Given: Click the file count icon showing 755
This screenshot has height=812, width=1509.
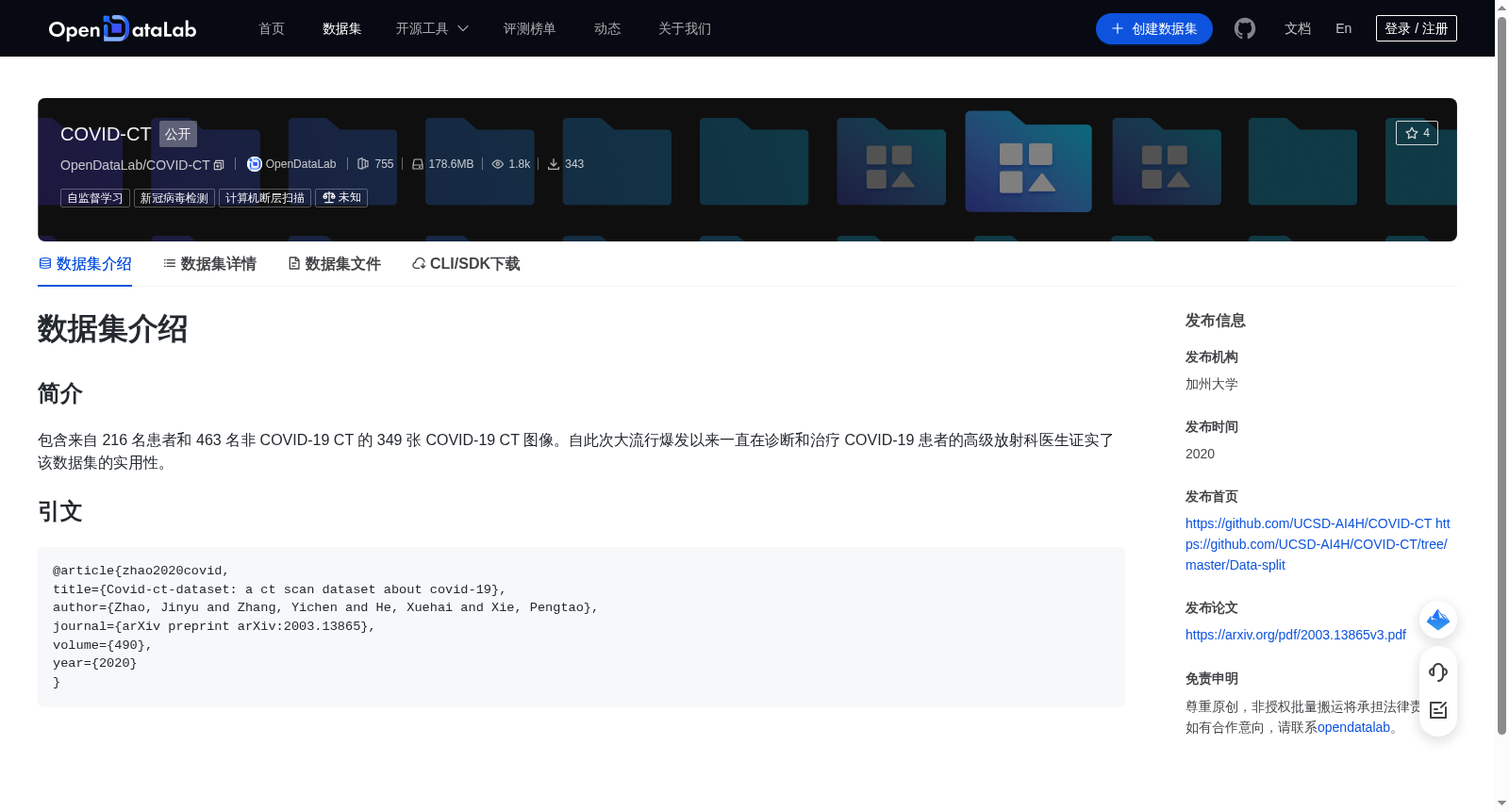Looking at the screenshot, I should (x=363, y=164).
